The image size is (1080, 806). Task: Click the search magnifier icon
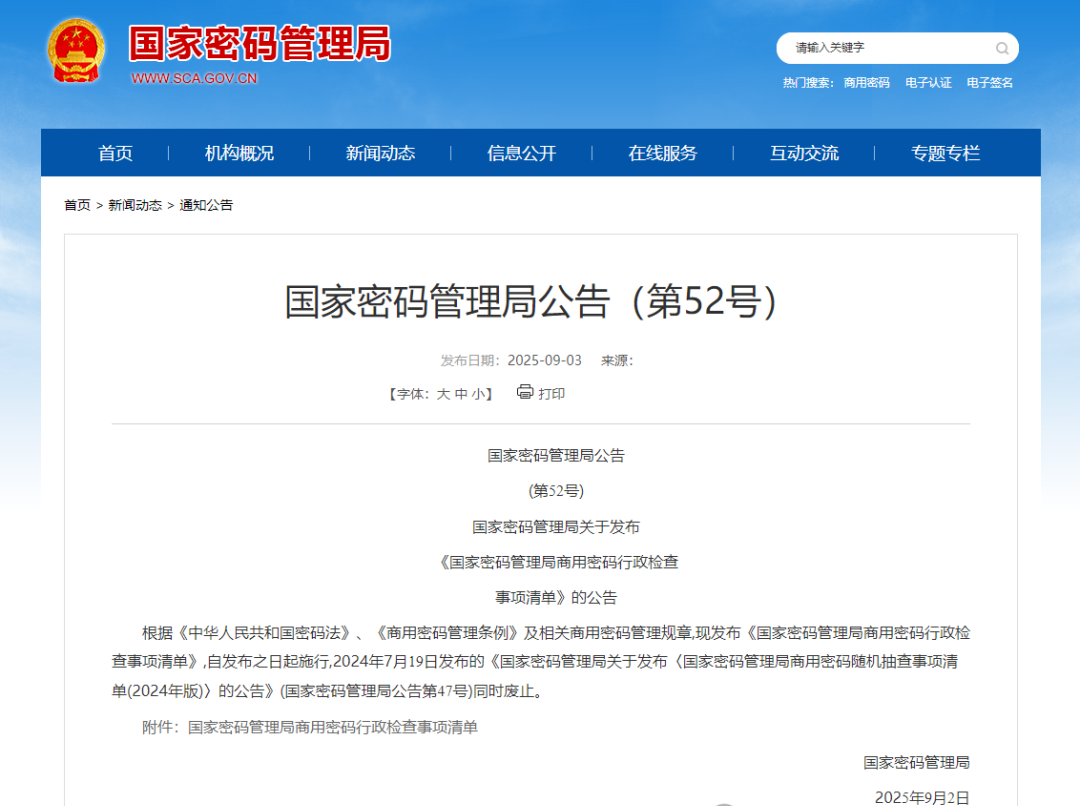click(1001, 48)
